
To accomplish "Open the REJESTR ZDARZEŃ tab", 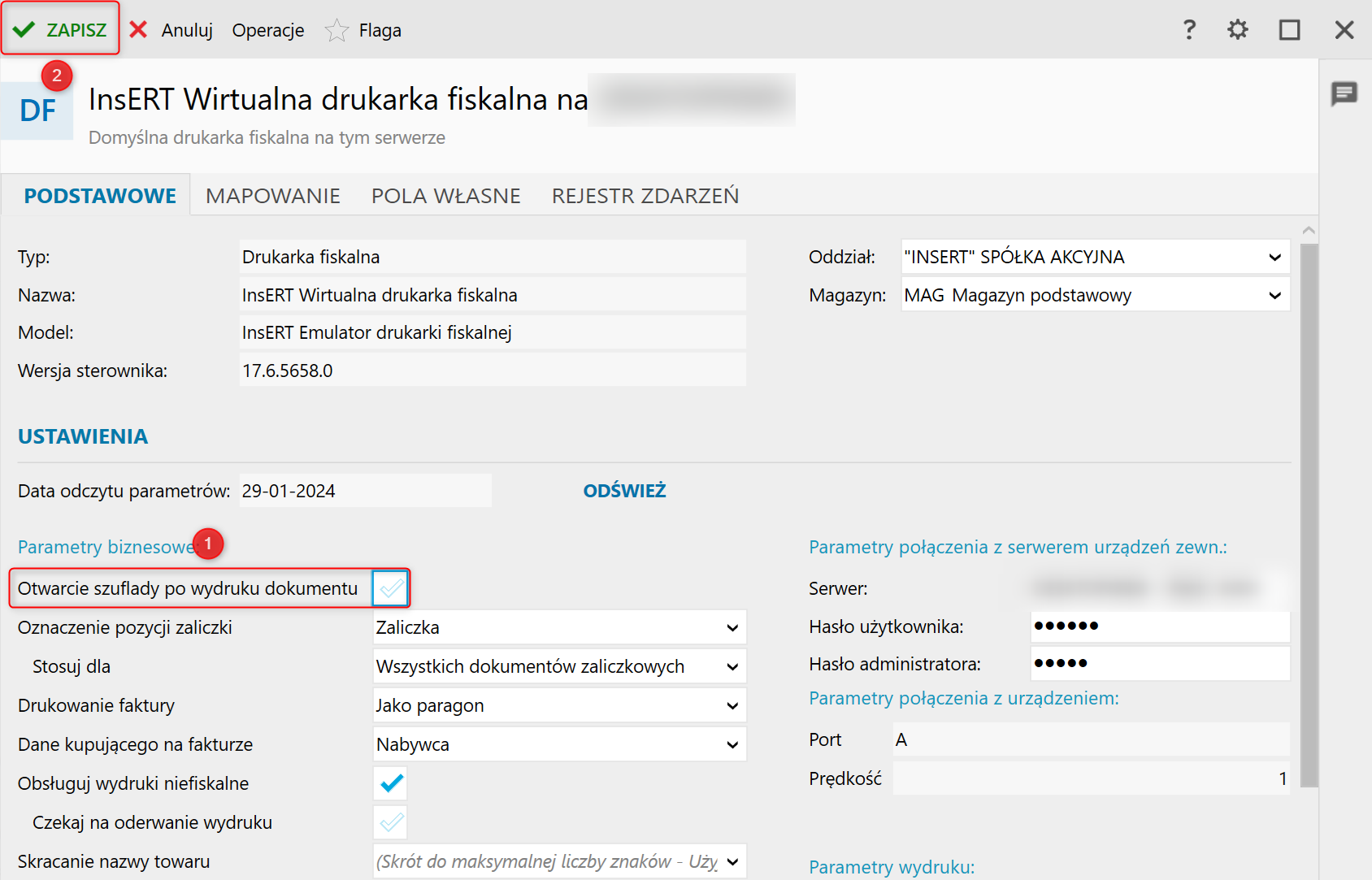I will [645, 196].
